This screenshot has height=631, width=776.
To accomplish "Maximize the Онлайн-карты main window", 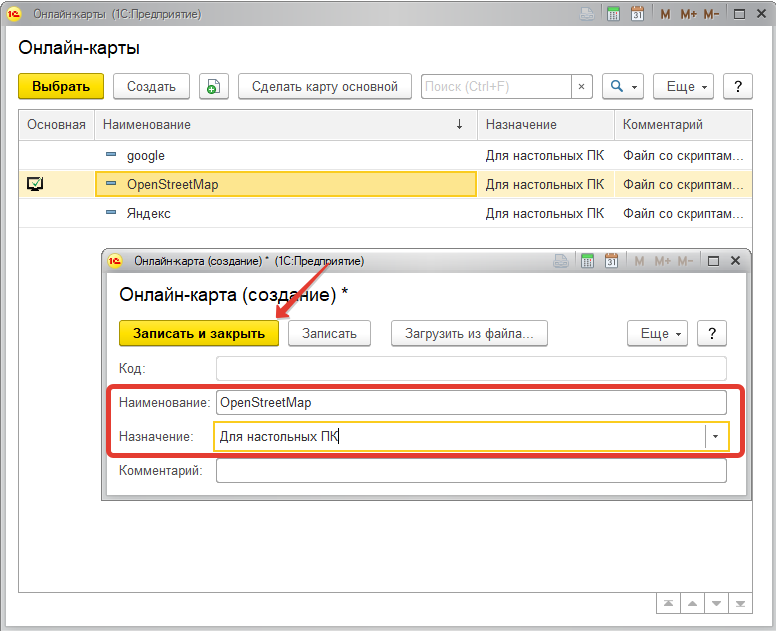I will pyautogui.click(x=739, y=14).
